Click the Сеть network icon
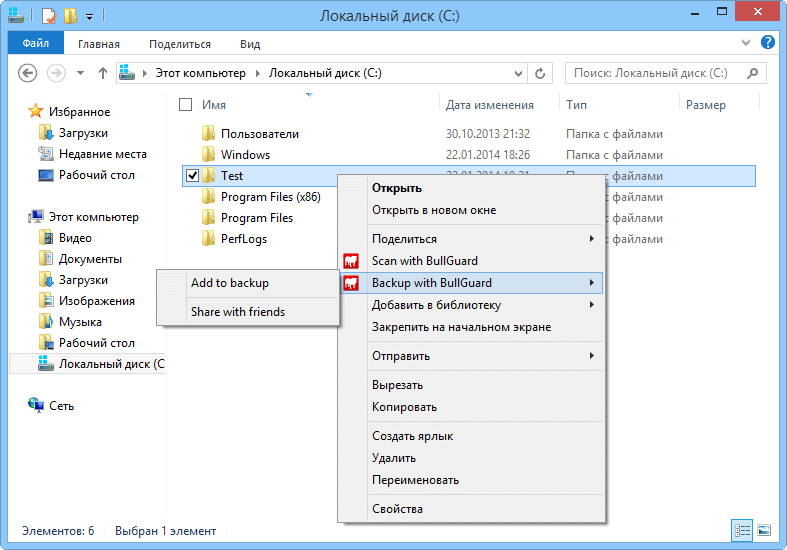 pos(36,405)
